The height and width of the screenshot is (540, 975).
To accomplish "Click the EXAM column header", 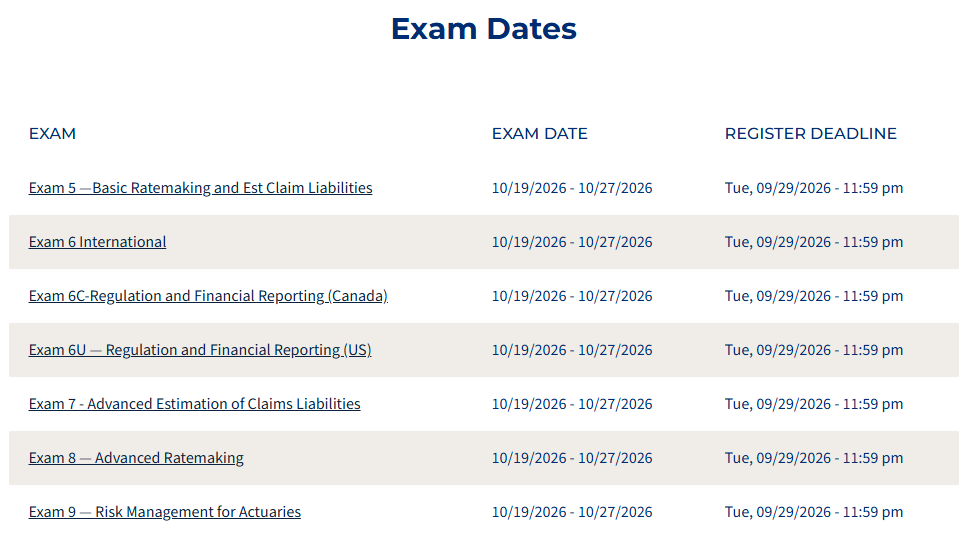I will tap(52, 134).
